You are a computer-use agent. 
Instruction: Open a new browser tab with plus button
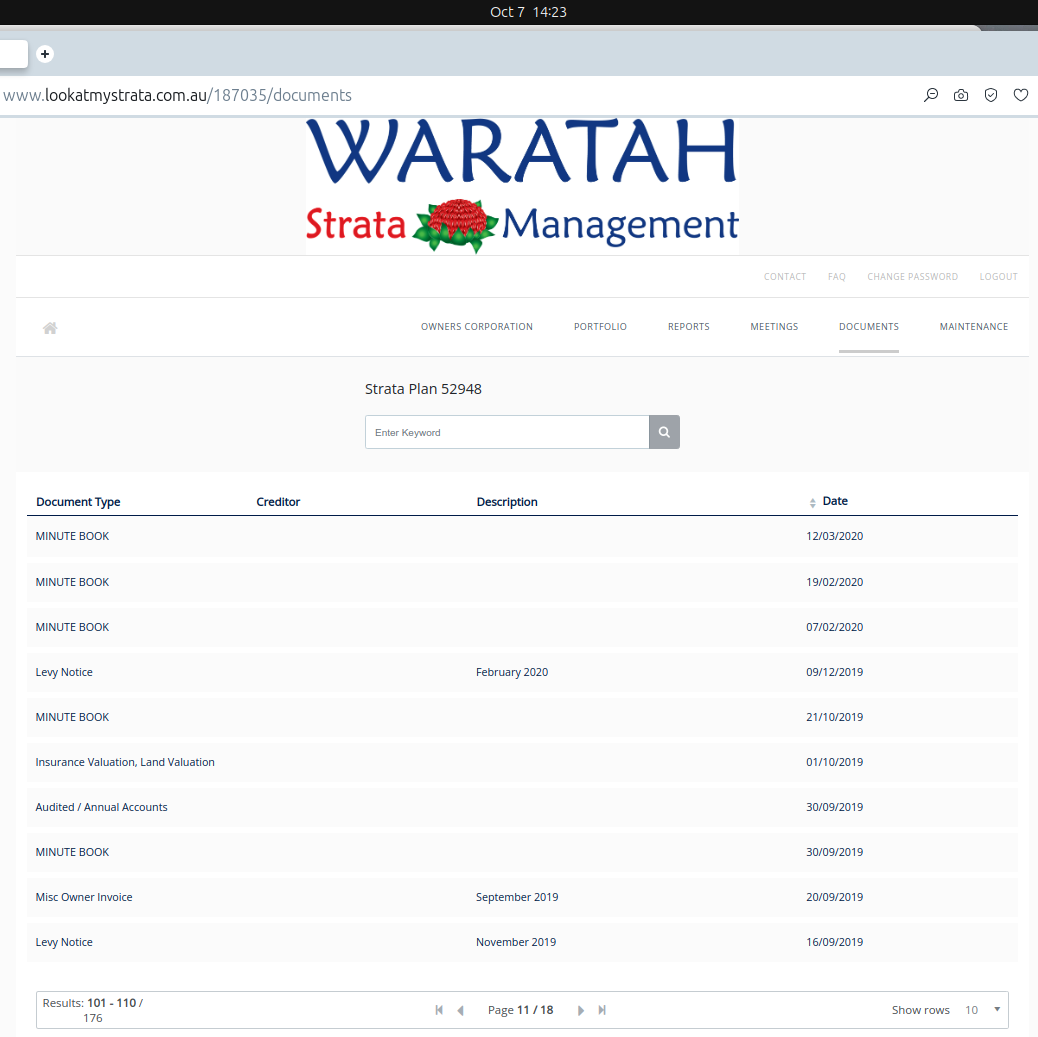(45, 54)
